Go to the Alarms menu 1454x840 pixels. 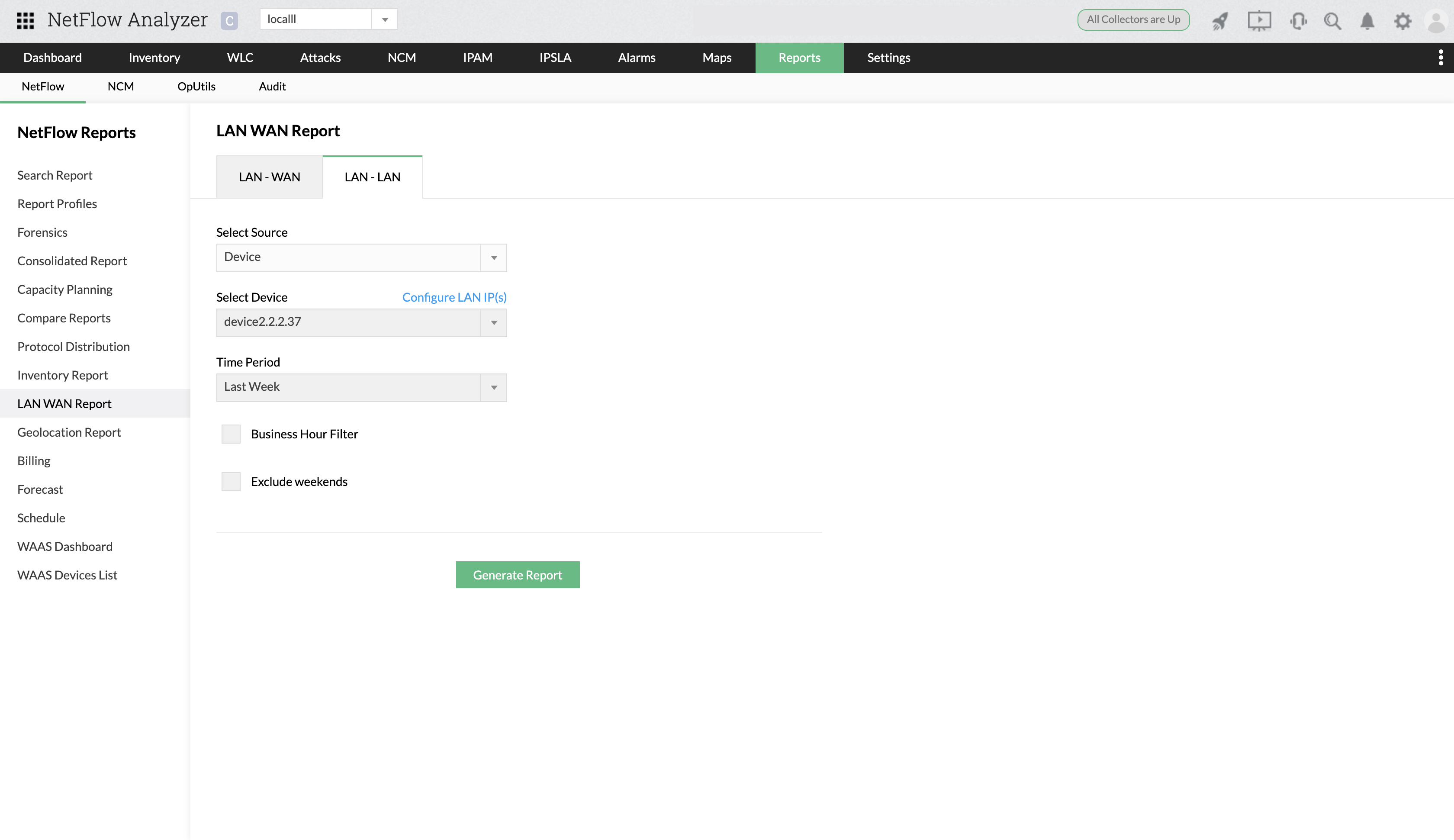point(636,58)
